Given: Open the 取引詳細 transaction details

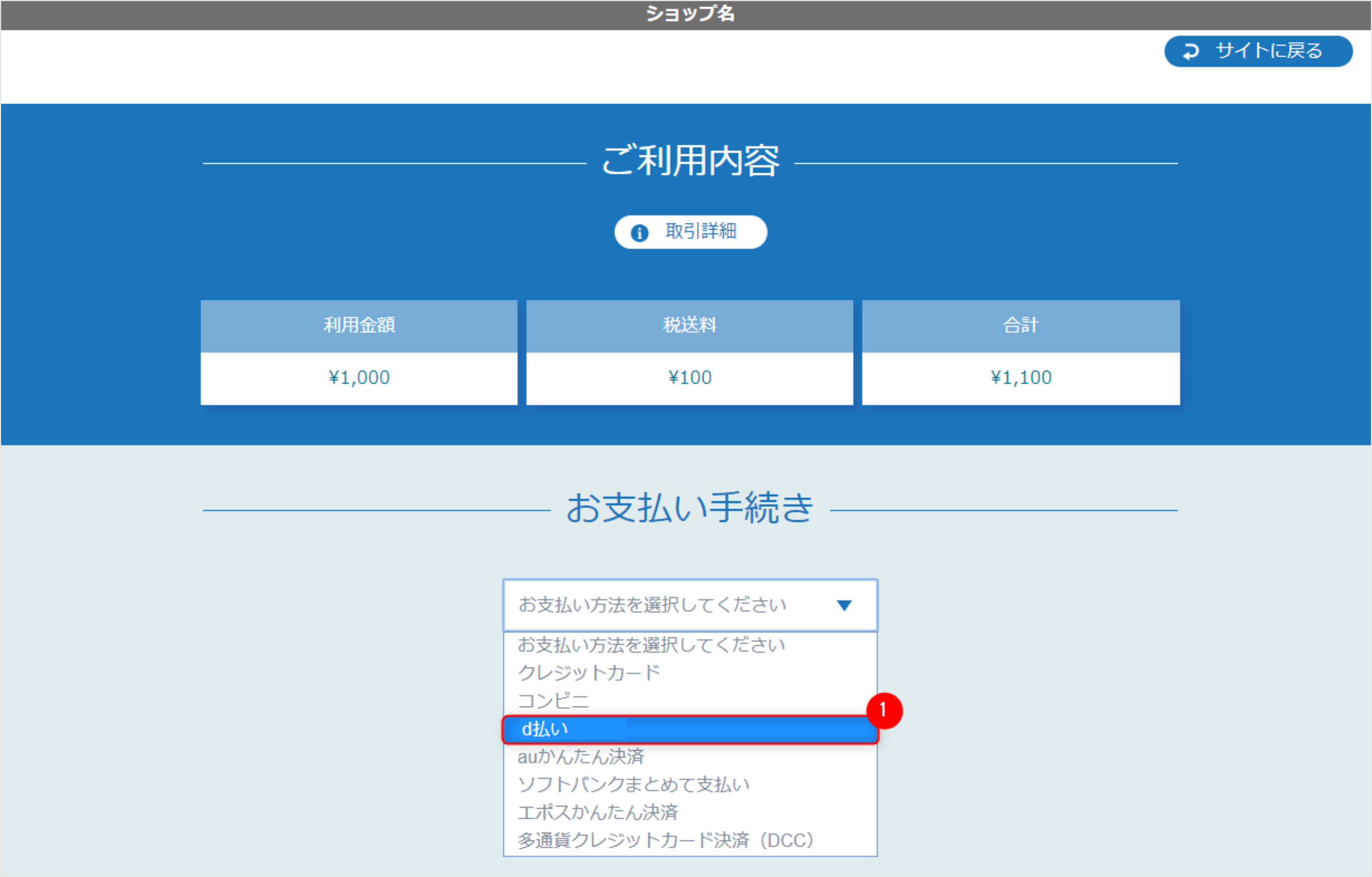Looking at the screenshot, I should point(690,232).
